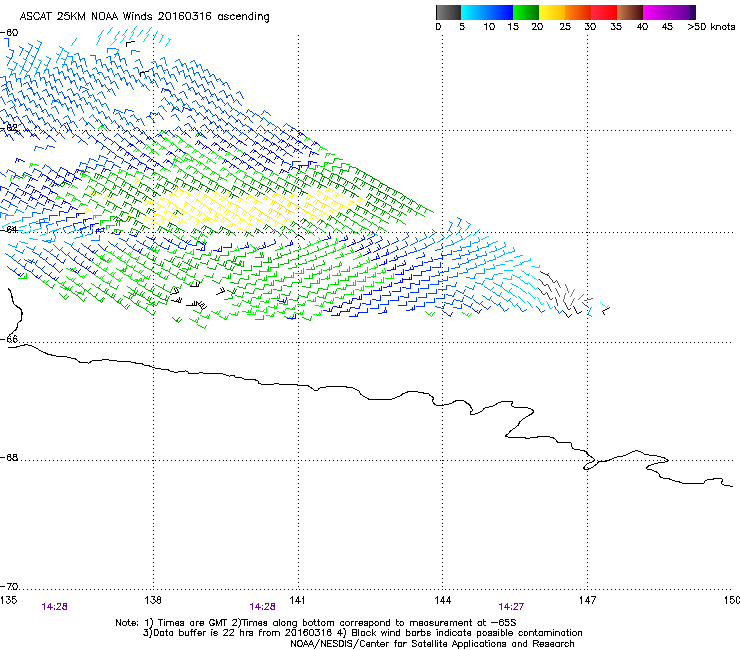
Task: Click the gray 0-5 knots legend segment
Action: point(448,12)
